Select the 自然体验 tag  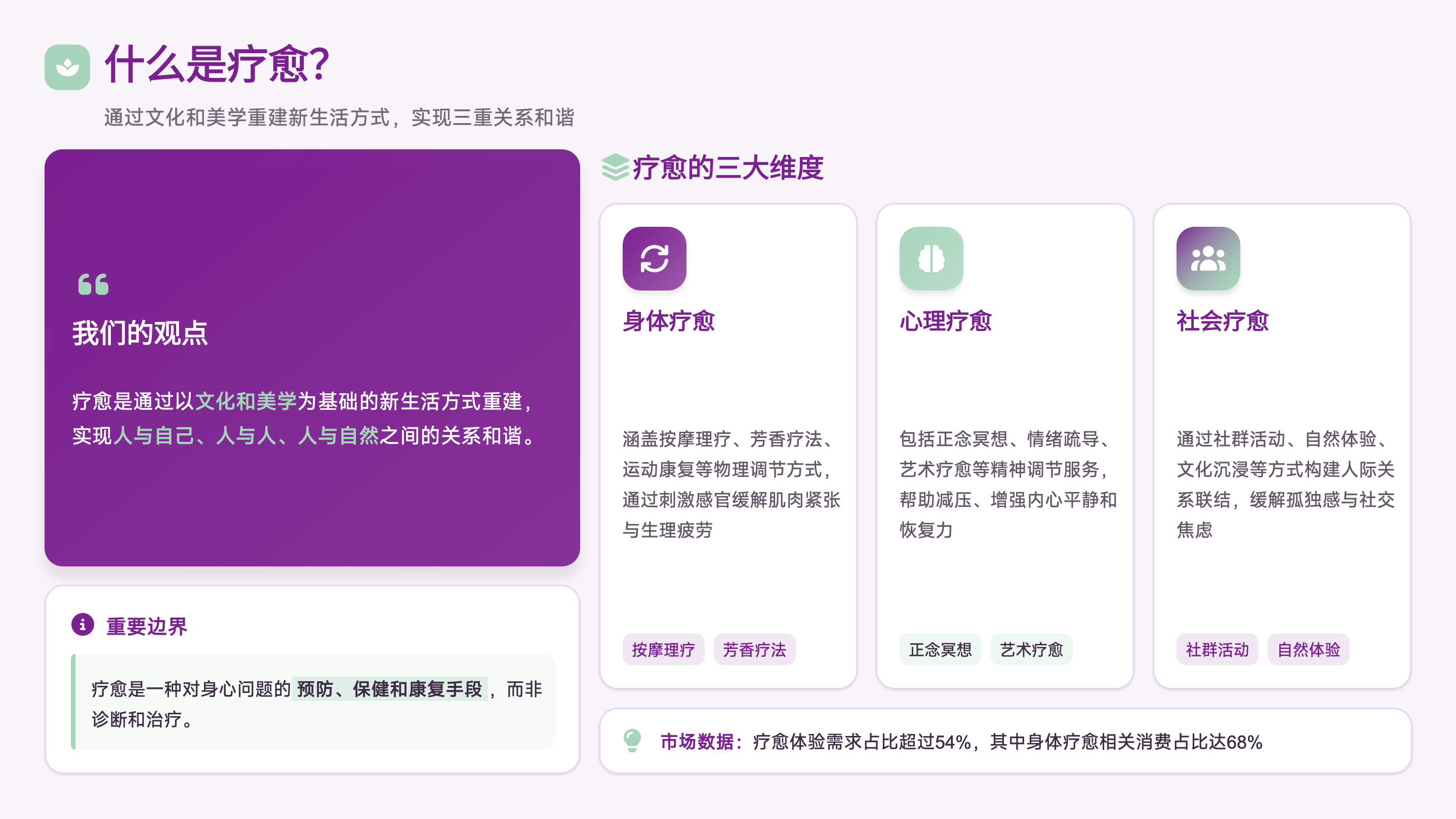click(x=1309, y=649)
